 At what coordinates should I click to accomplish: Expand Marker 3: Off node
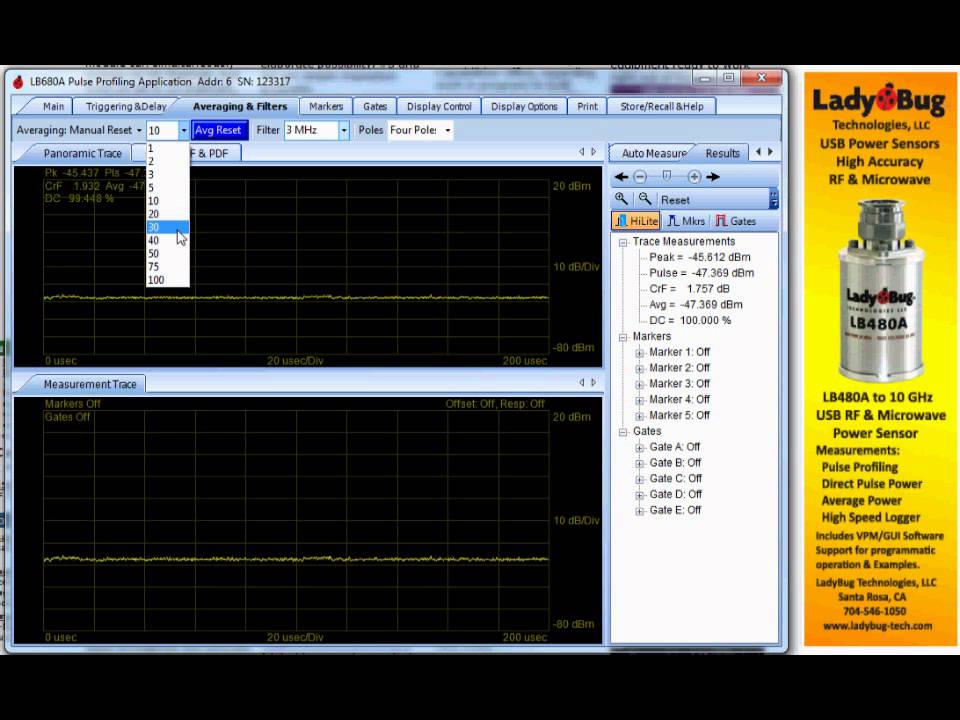click(x=640, y=384)
